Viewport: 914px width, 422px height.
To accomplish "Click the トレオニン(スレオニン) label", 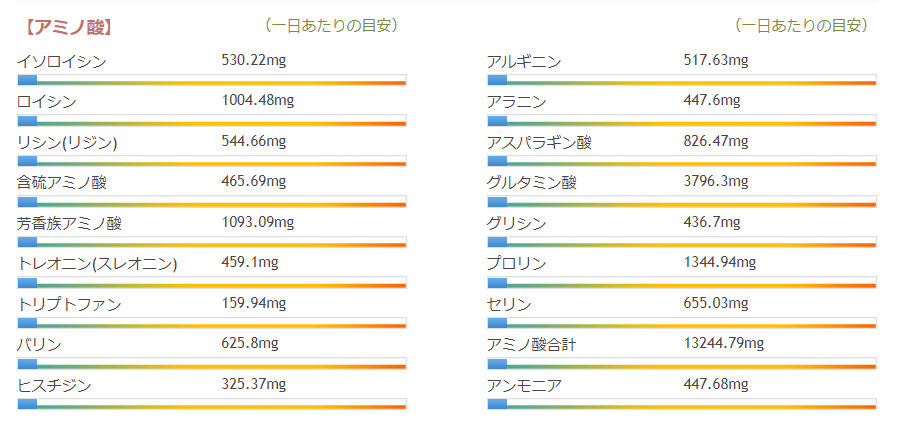I will point(97,264).
